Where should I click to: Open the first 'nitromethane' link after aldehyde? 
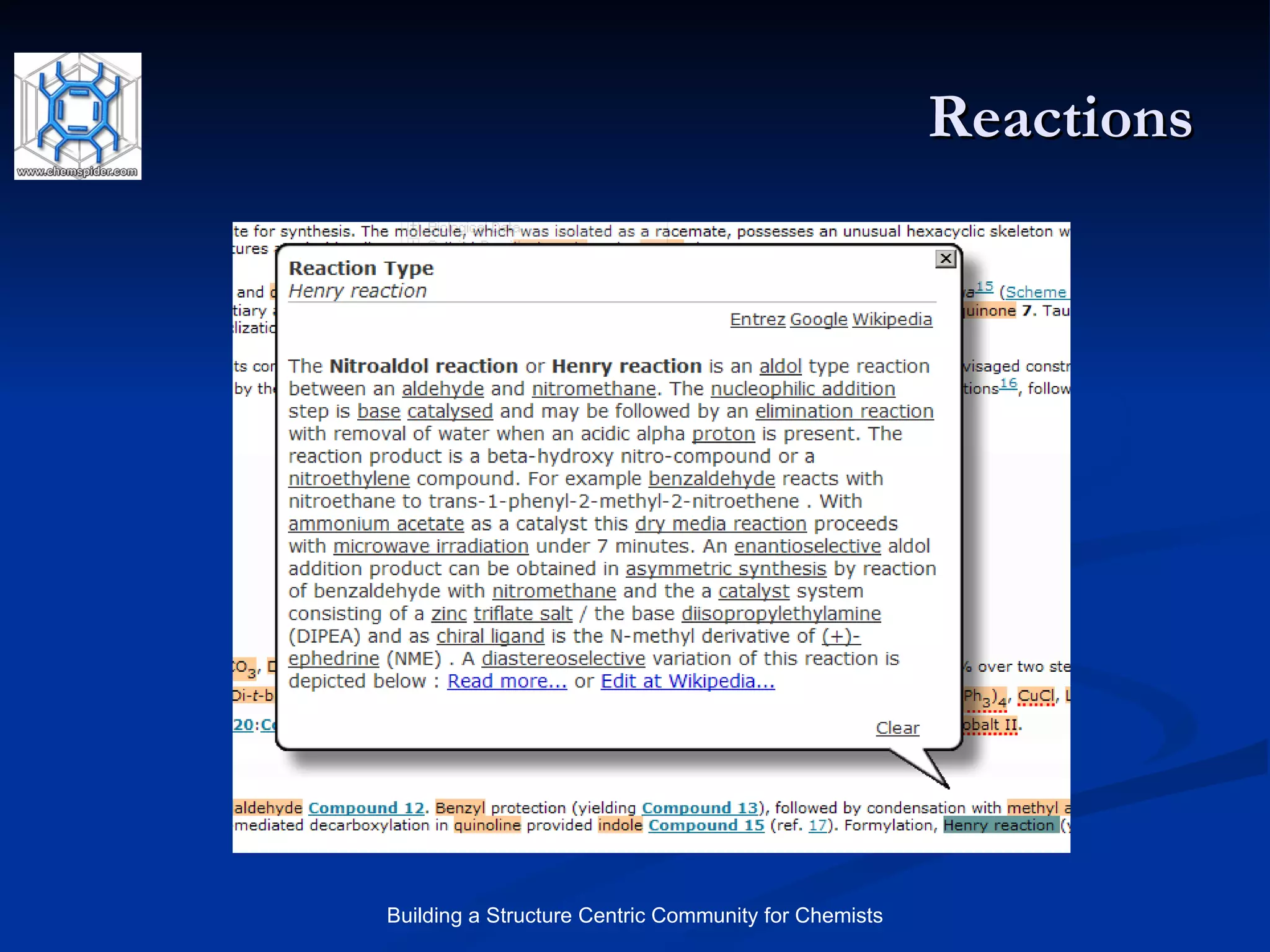pyautogui.click(x=593, y=389)
